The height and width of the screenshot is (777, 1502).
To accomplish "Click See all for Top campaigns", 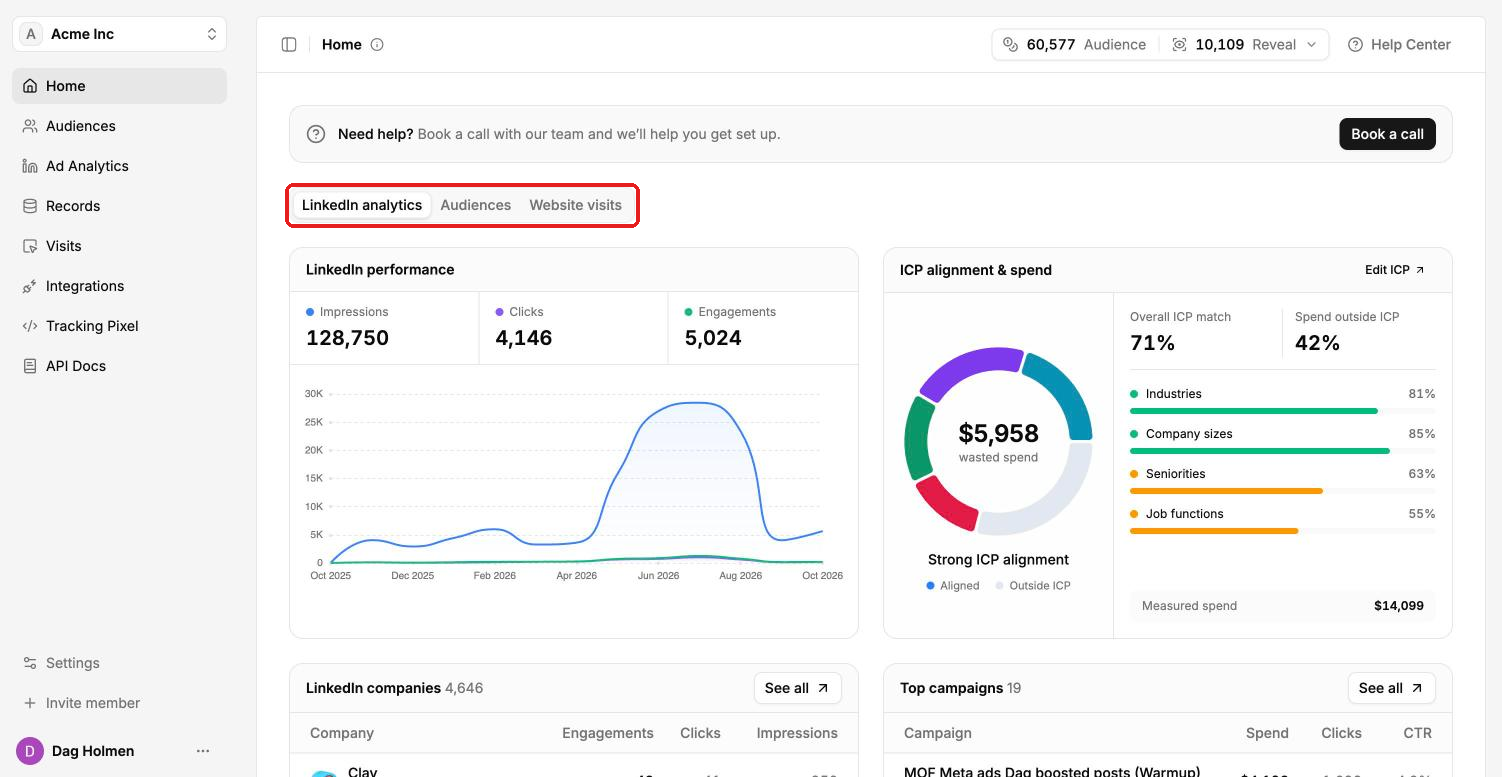I will 1391,688.
